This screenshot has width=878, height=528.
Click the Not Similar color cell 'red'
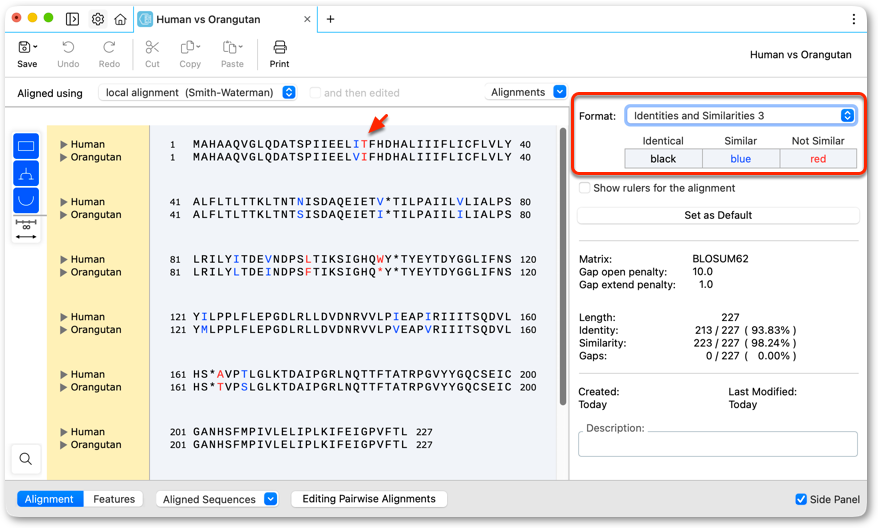(x=818, y=158)
